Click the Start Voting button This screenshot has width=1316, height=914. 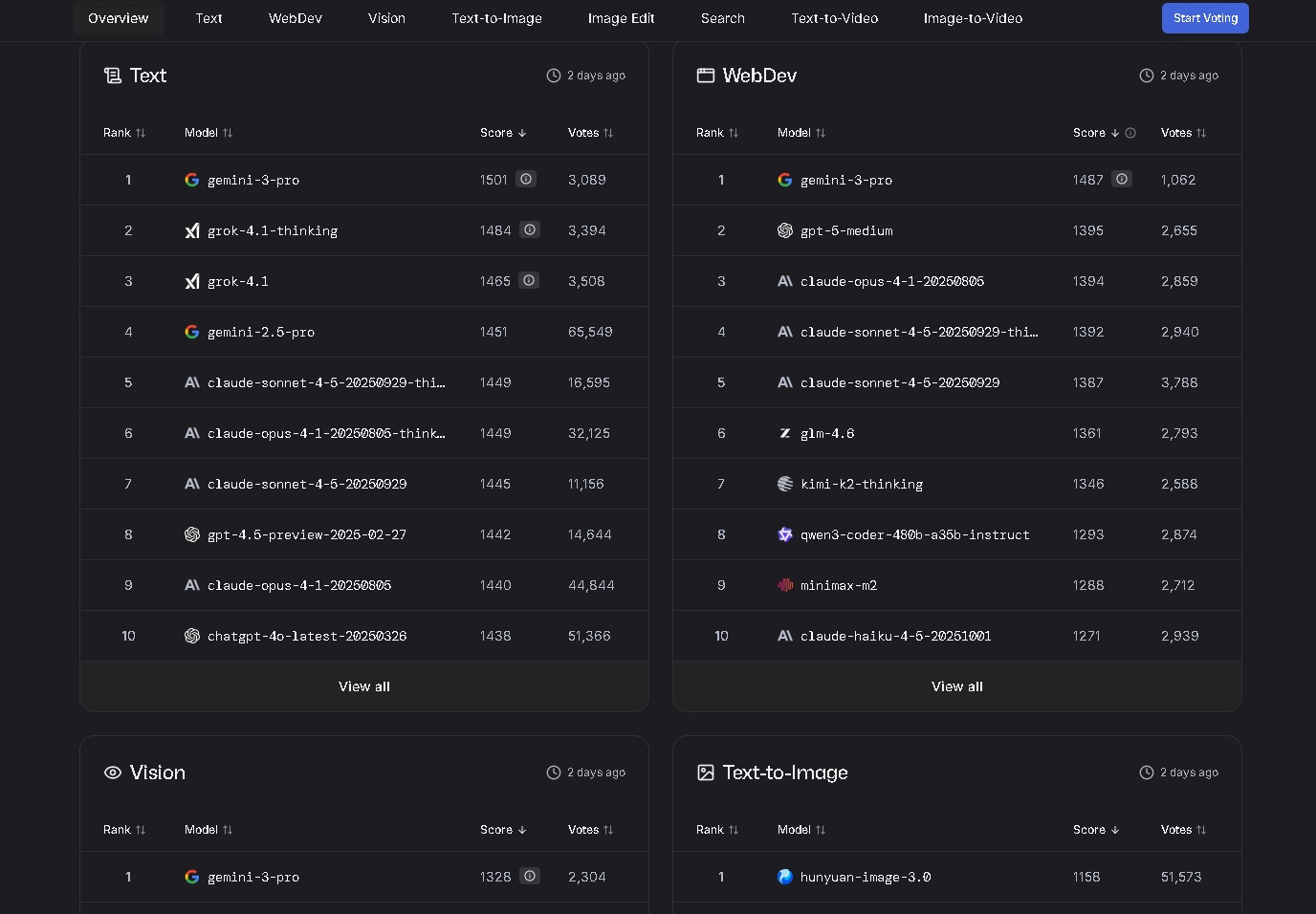pos(1205,18)
